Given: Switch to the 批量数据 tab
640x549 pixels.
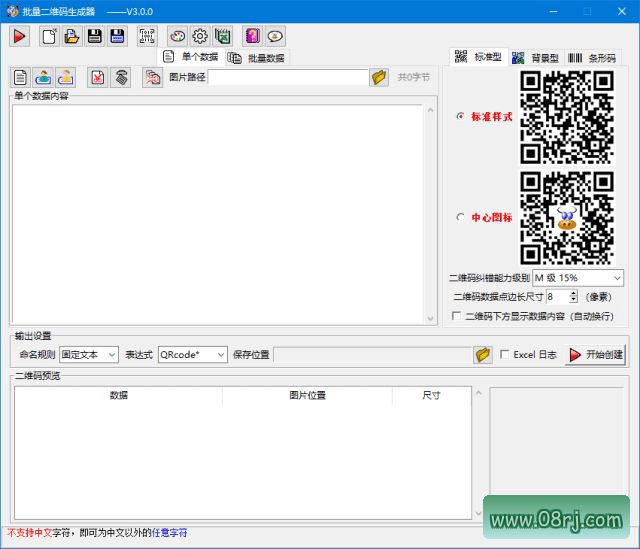Looking at the screenshot, I should pyautogui.click(x=256, y=58).
